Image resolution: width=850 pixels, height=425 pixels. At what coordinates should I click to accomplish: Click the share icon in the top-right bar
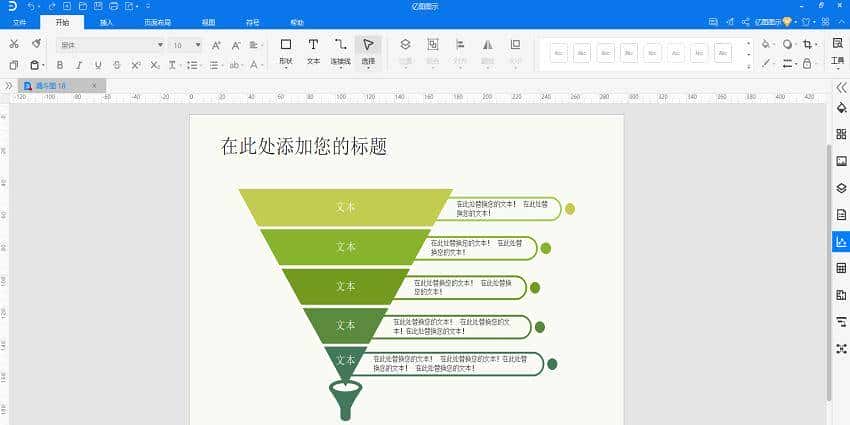746,22
